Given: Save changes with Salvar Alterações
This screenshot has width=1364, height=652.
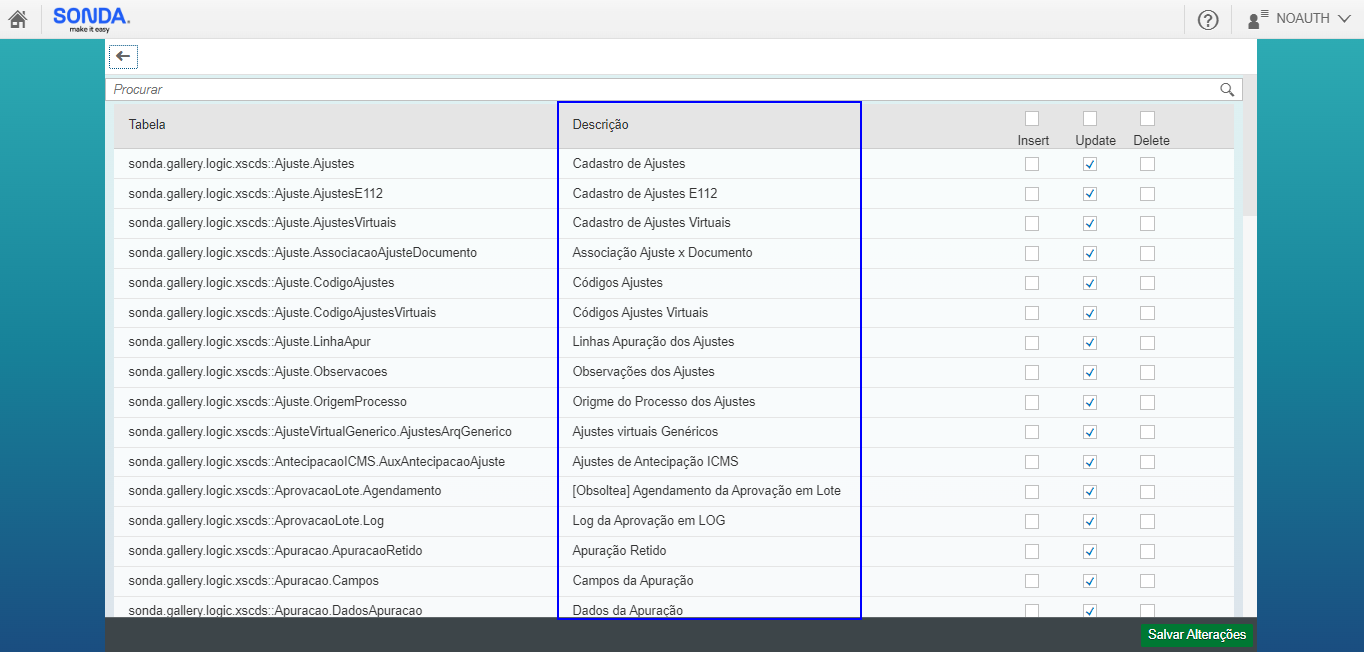Looking at the screenshot, I should 1196,635.
